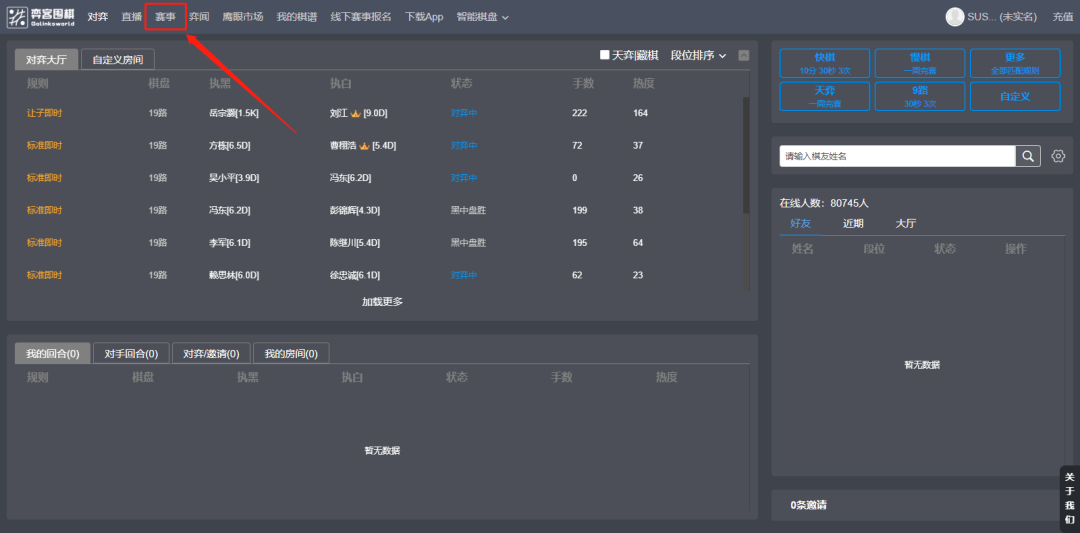Click the game list scrollbar
1080x533 pixels.
point(746,155)
